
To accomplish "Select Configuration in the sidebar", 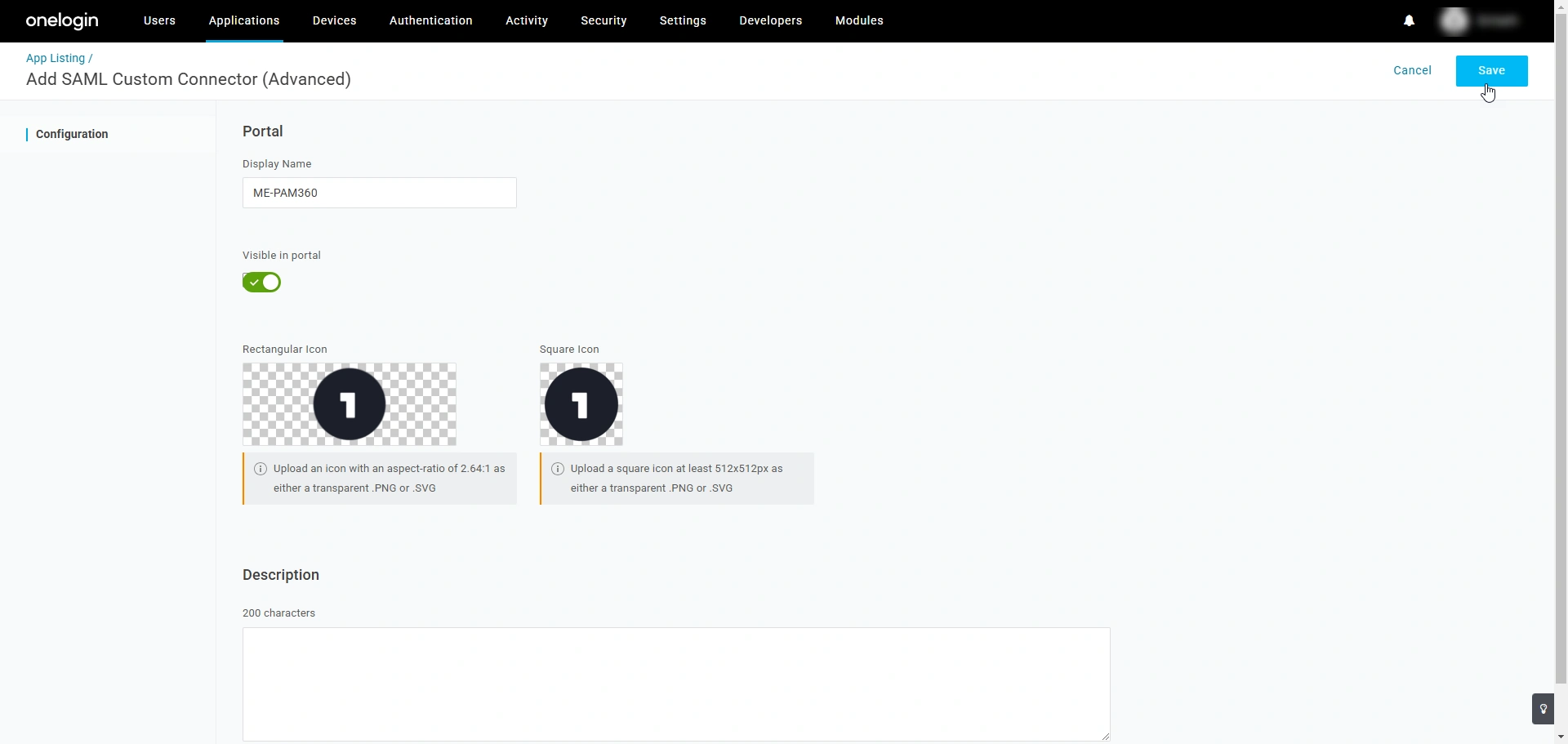I will click(x=72, y=134).
